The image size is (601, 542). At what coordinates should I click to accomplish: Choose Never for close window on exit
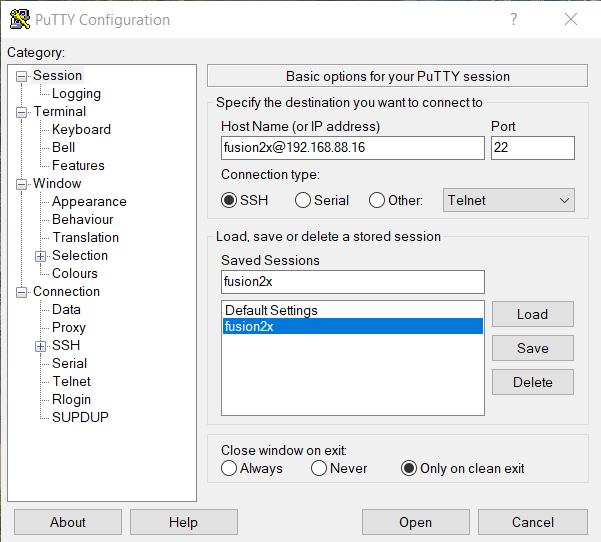point(319,468)
